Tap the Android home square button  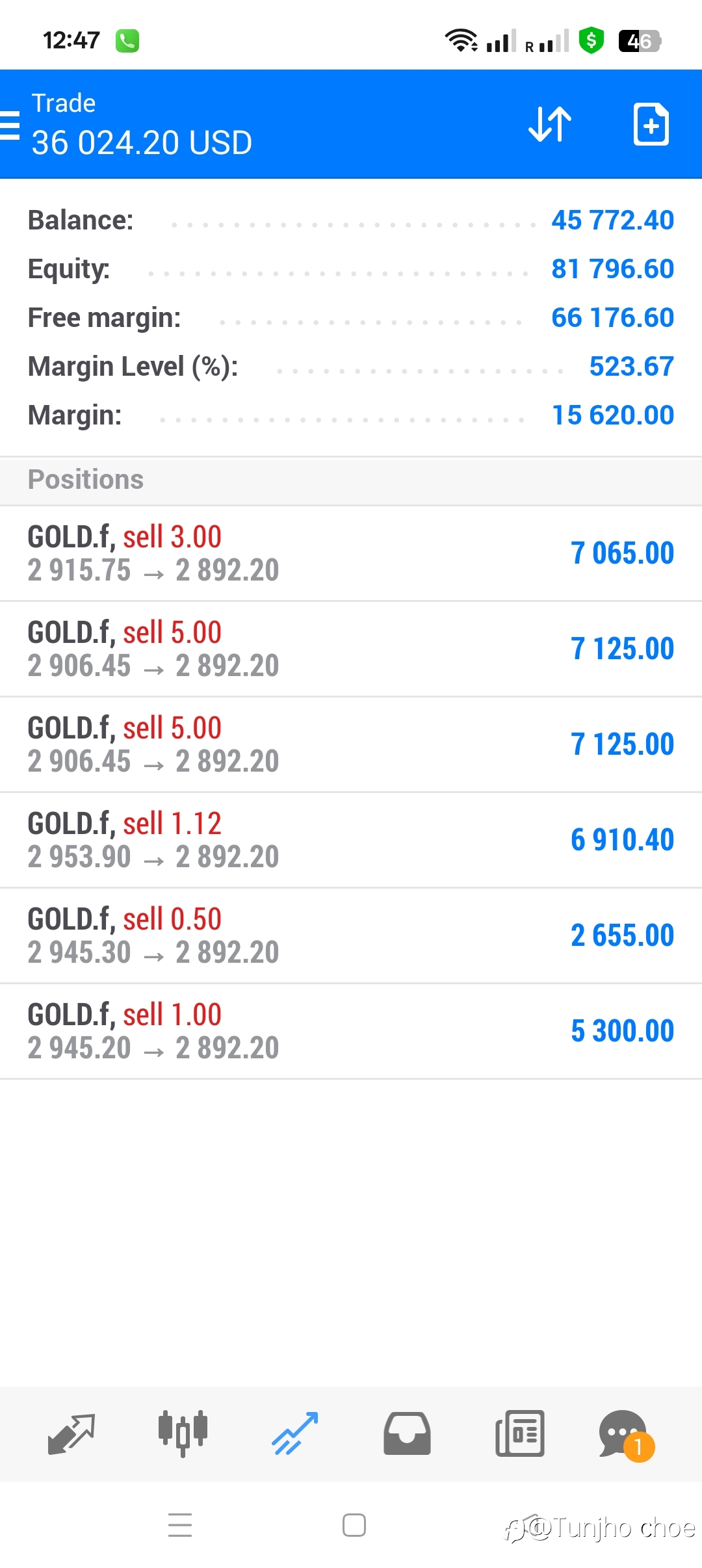354,1525
